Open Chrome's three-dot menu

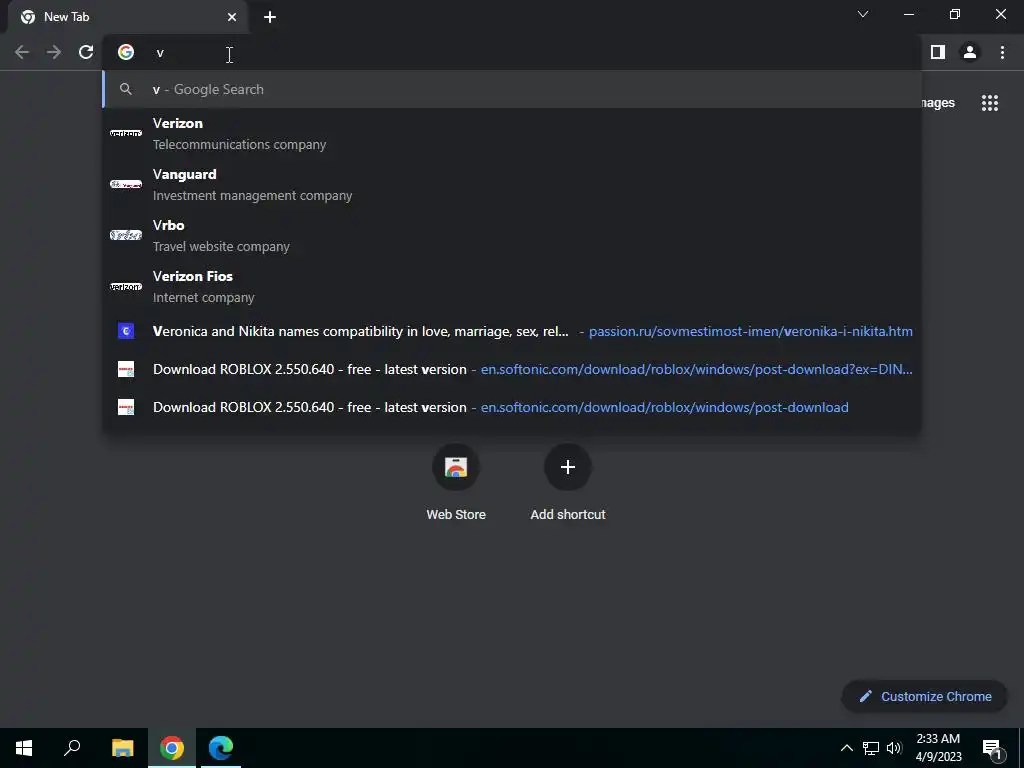[x=1002, y=52]
